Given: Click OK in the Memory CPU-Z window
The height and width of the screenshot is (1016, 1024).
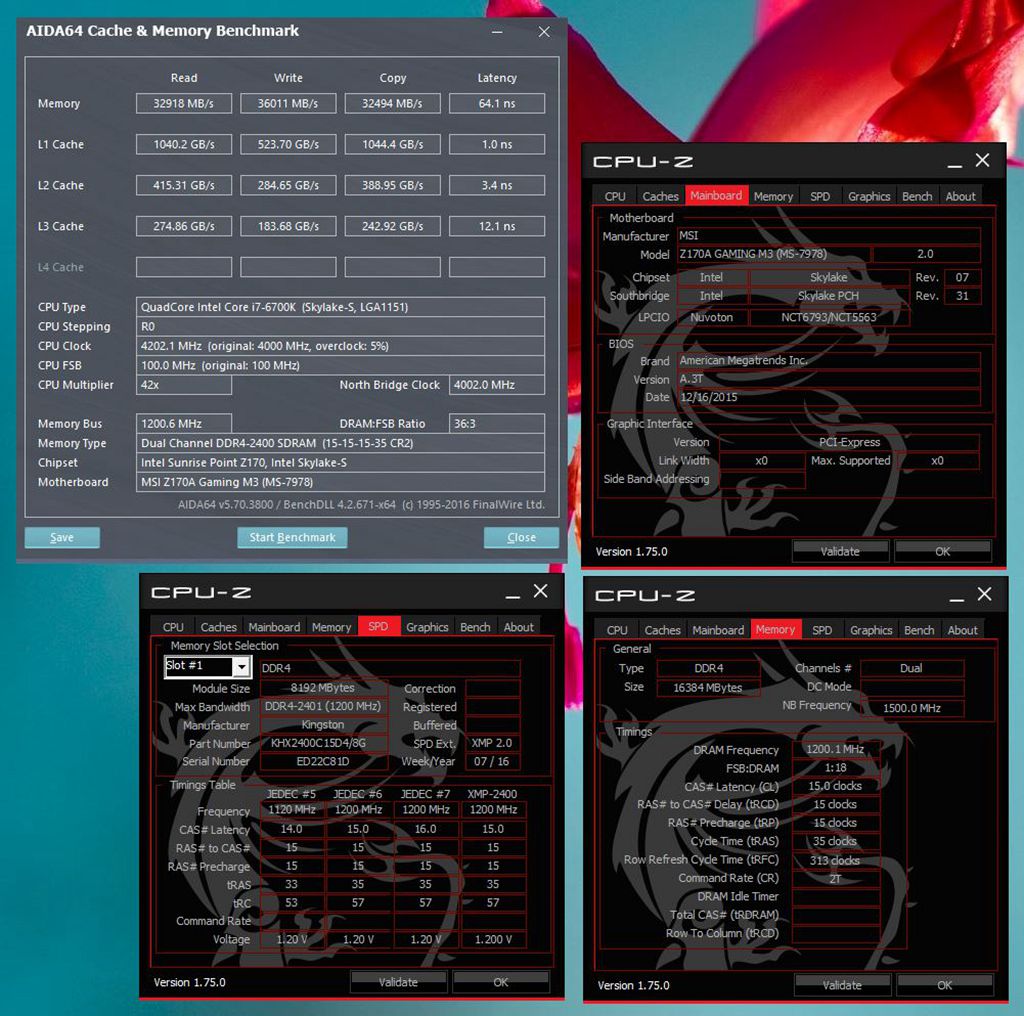Looking at the screenshot, I should coord(944,984).
